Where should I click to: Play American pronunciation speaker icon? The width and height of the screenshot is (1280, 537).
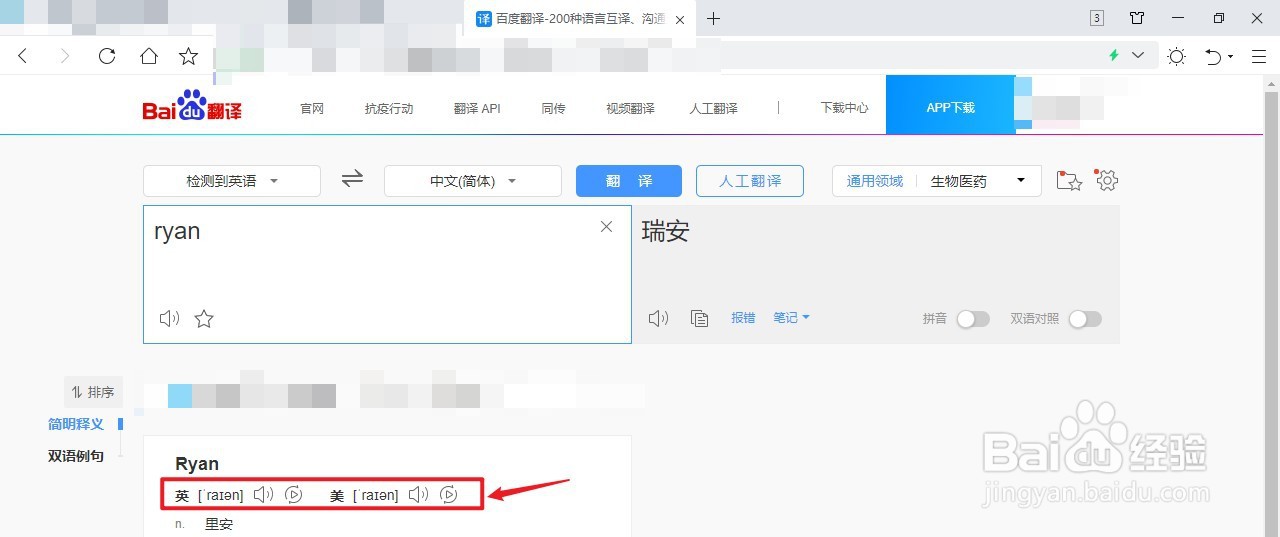tap(418, 495)
